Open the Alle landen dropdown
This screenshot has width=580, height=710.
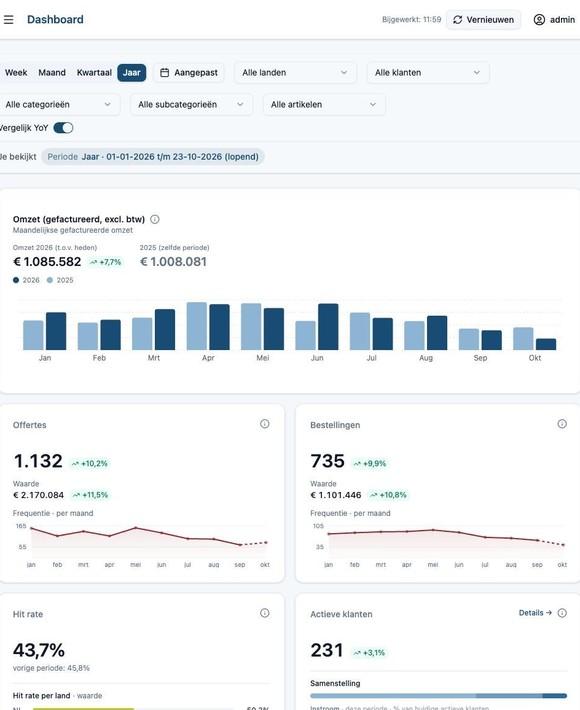[x=295, y=72]
